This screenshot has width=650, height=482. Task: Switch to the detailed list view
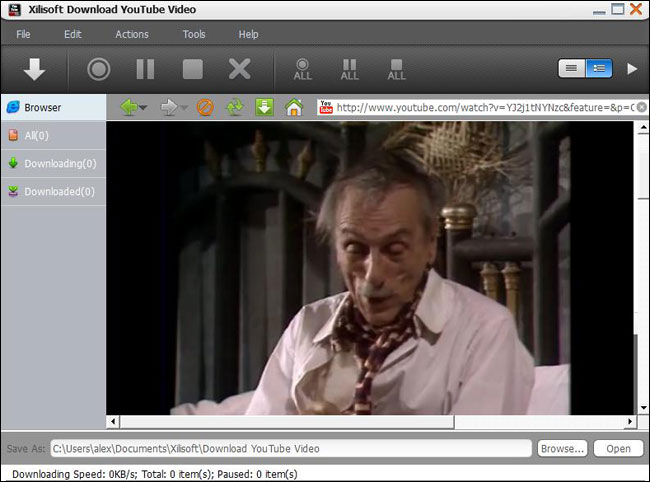click(x=599, y=69)
